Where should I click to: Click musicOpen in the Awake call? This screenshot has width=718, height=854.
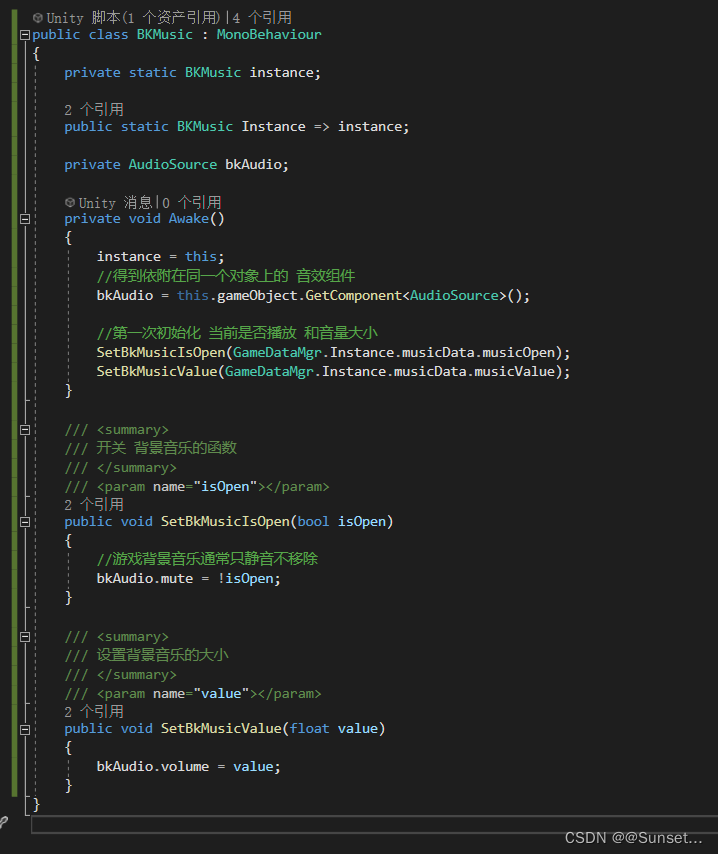(519, 352)
